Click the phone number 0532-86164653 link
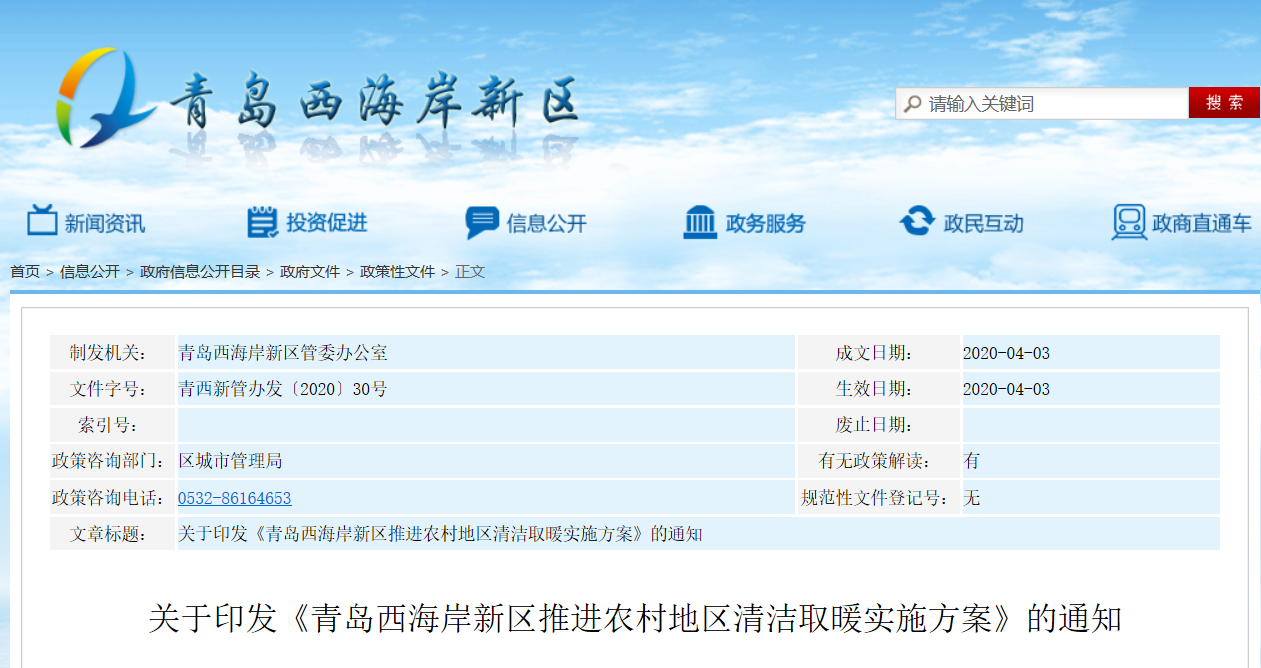 coord(235,498)
